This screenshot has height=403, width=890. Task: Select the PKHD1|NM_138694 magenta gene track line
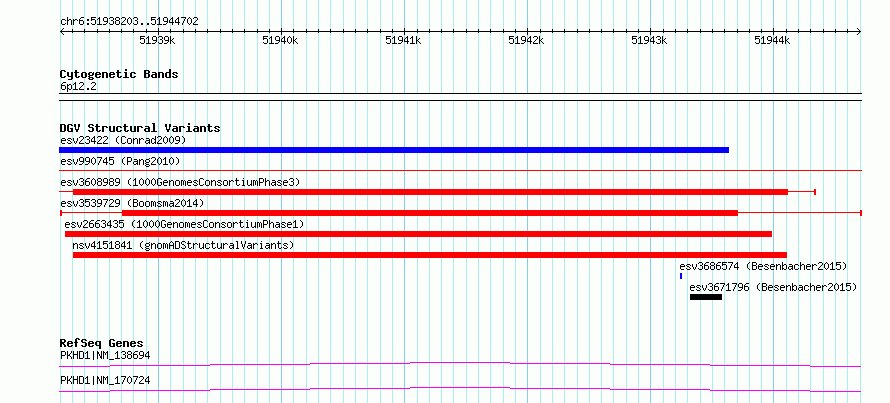(x=460, y=364)
